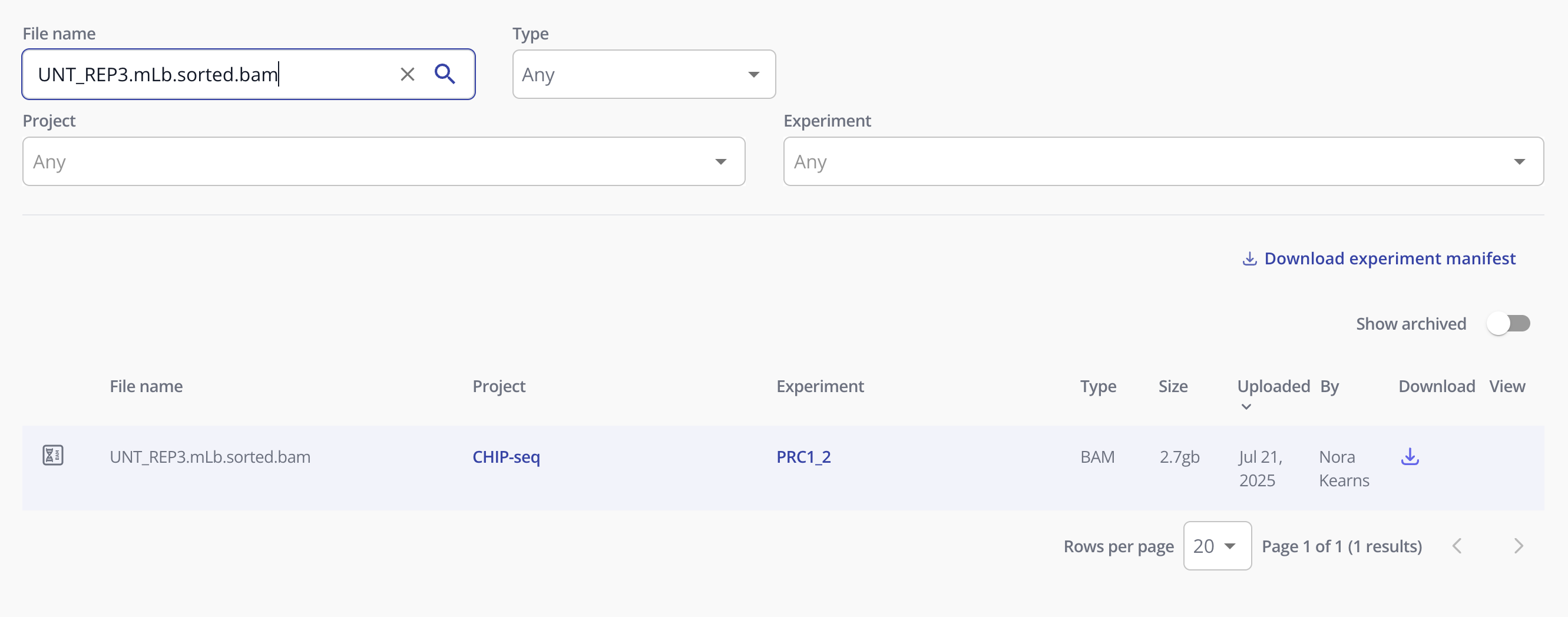
Task: Open the Type filter dropdown
Action: (643, 74)
